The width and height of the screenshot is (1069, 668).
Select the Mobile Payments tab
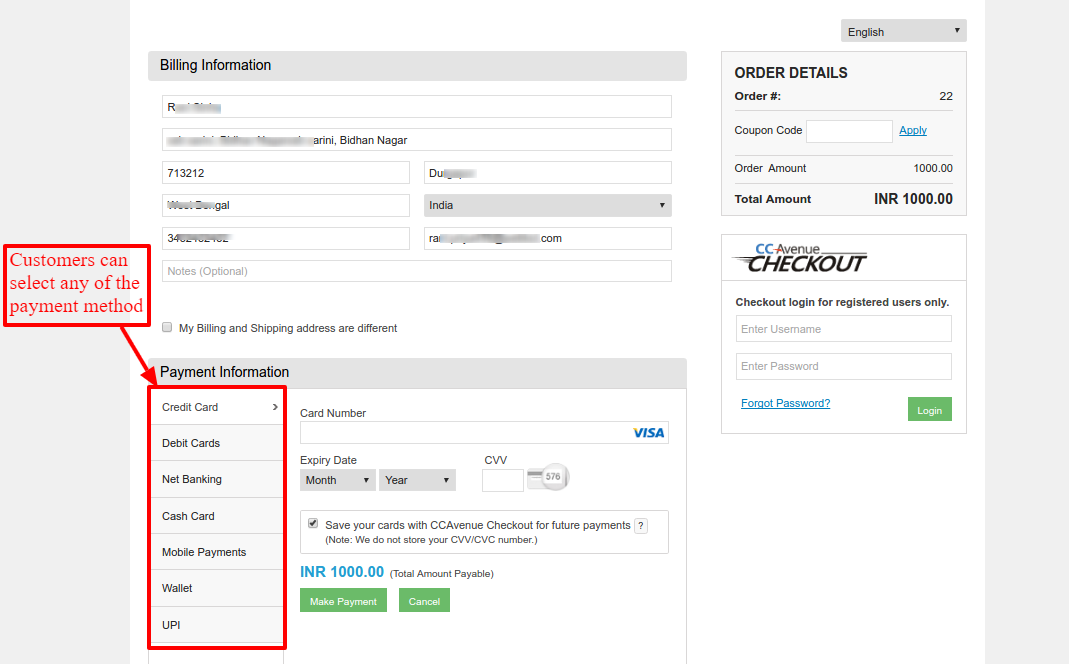[217, 552]
